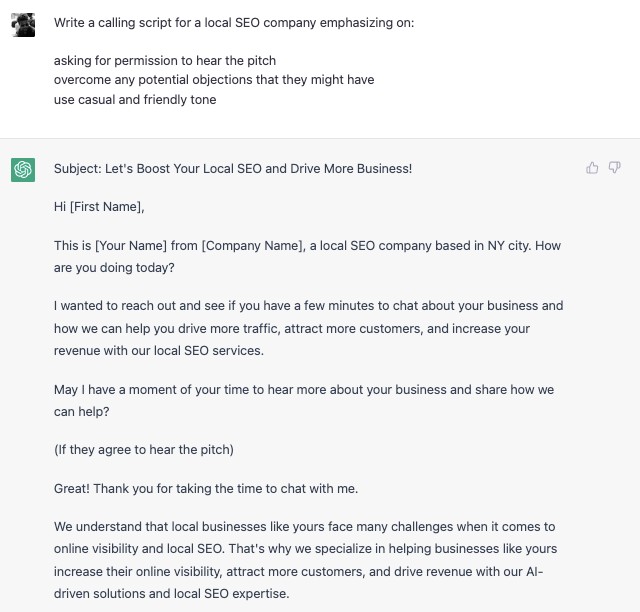Click the 'Great! Thank you for taking the time' line
This screenshot has width=640, height=612.
tap(206, 489)
